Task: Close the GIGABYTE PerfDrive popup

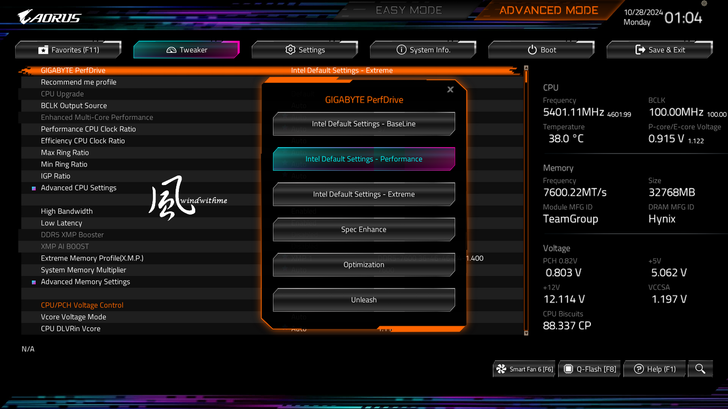Action: [450, 90]
